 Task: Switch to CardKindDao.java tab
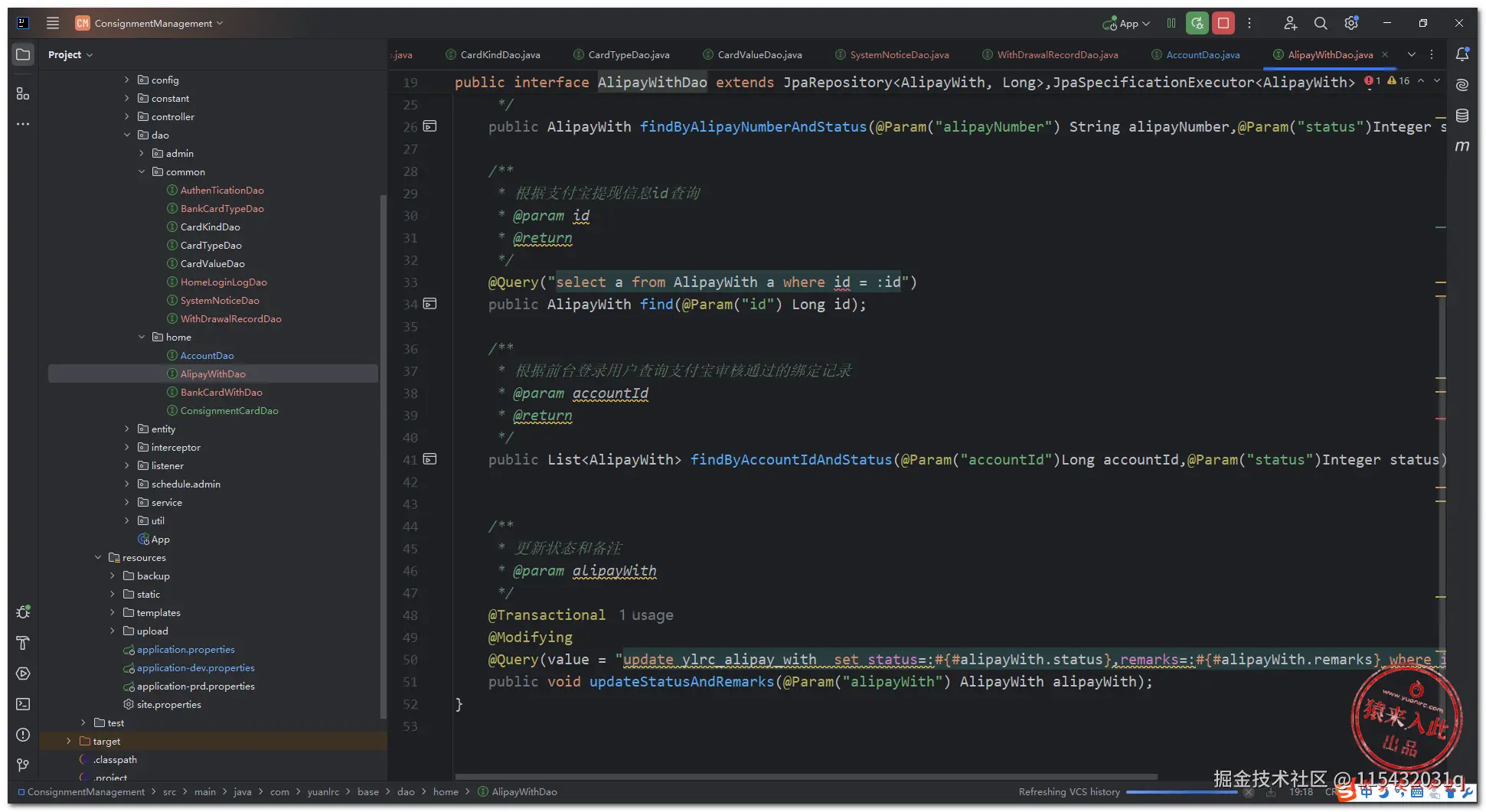coord(493,54)
